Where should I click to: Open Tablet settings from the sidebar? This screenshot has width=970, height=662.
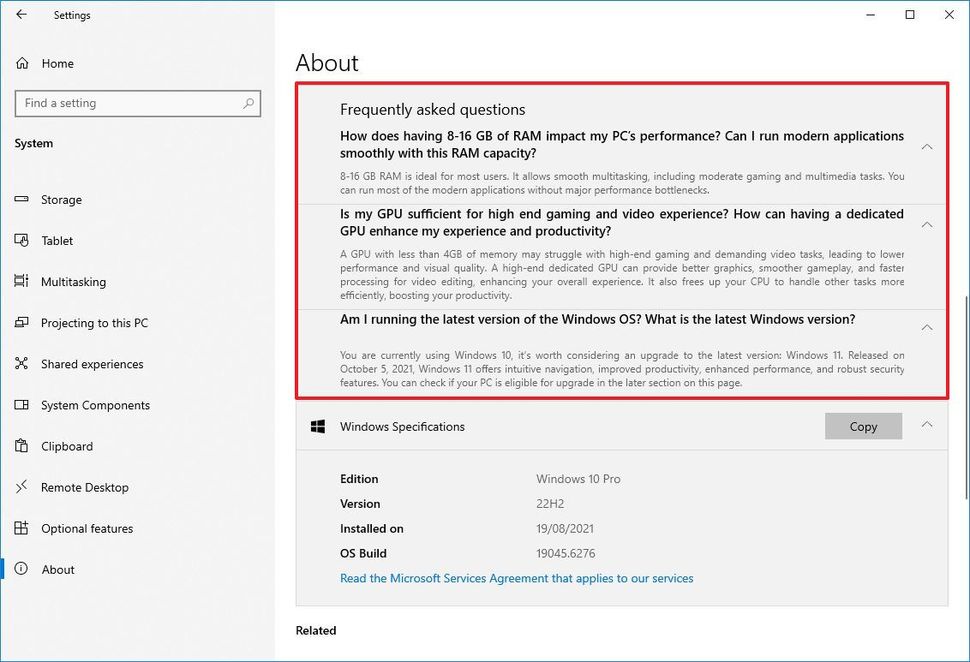[58, 240]
